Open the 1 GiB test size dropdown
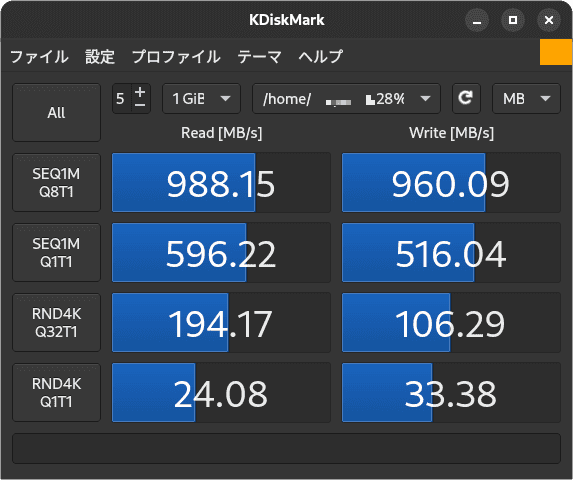 click(201, 99)
